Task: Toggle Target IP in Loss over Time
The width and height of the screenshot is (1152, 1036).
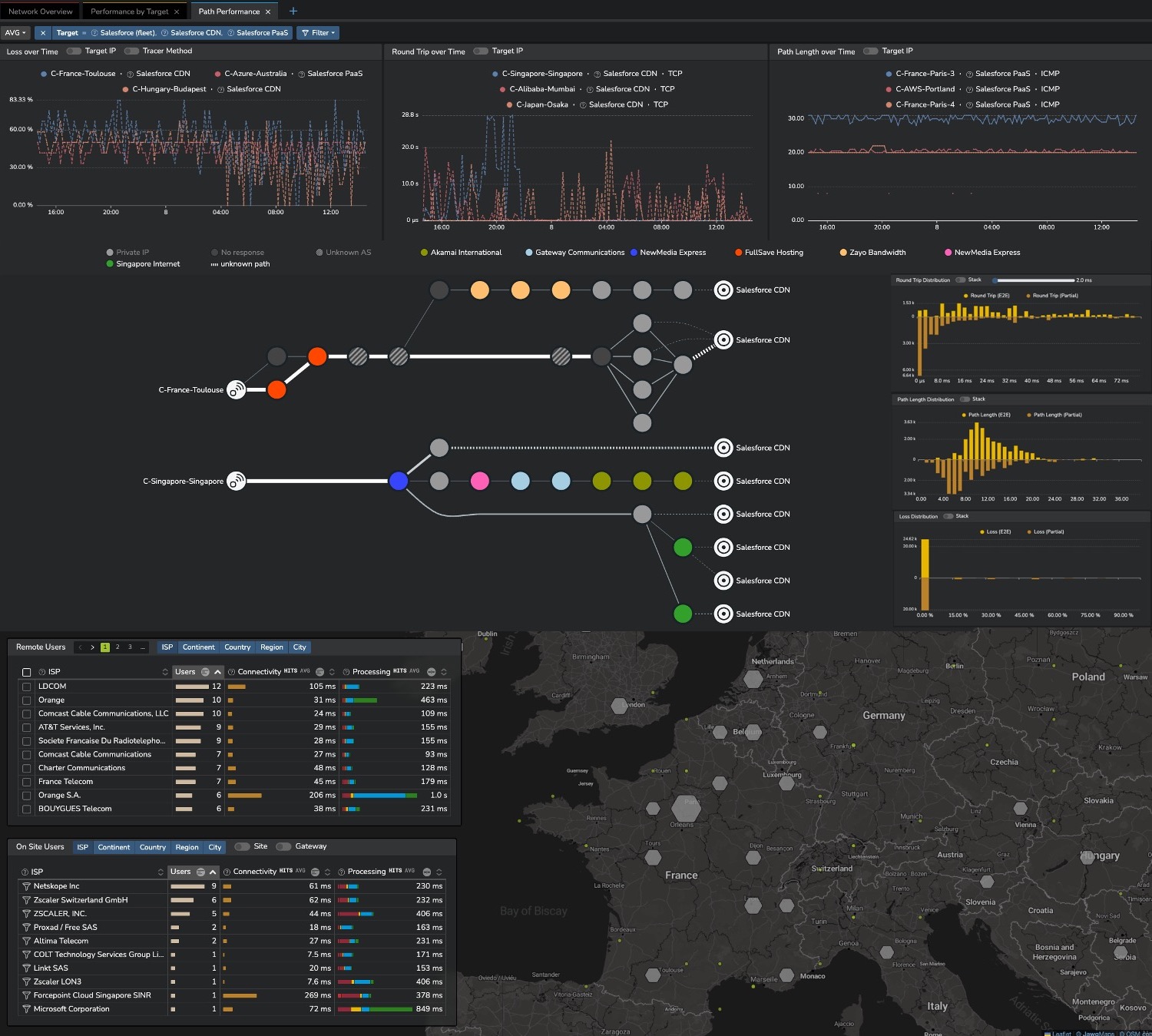Action: 74,51
